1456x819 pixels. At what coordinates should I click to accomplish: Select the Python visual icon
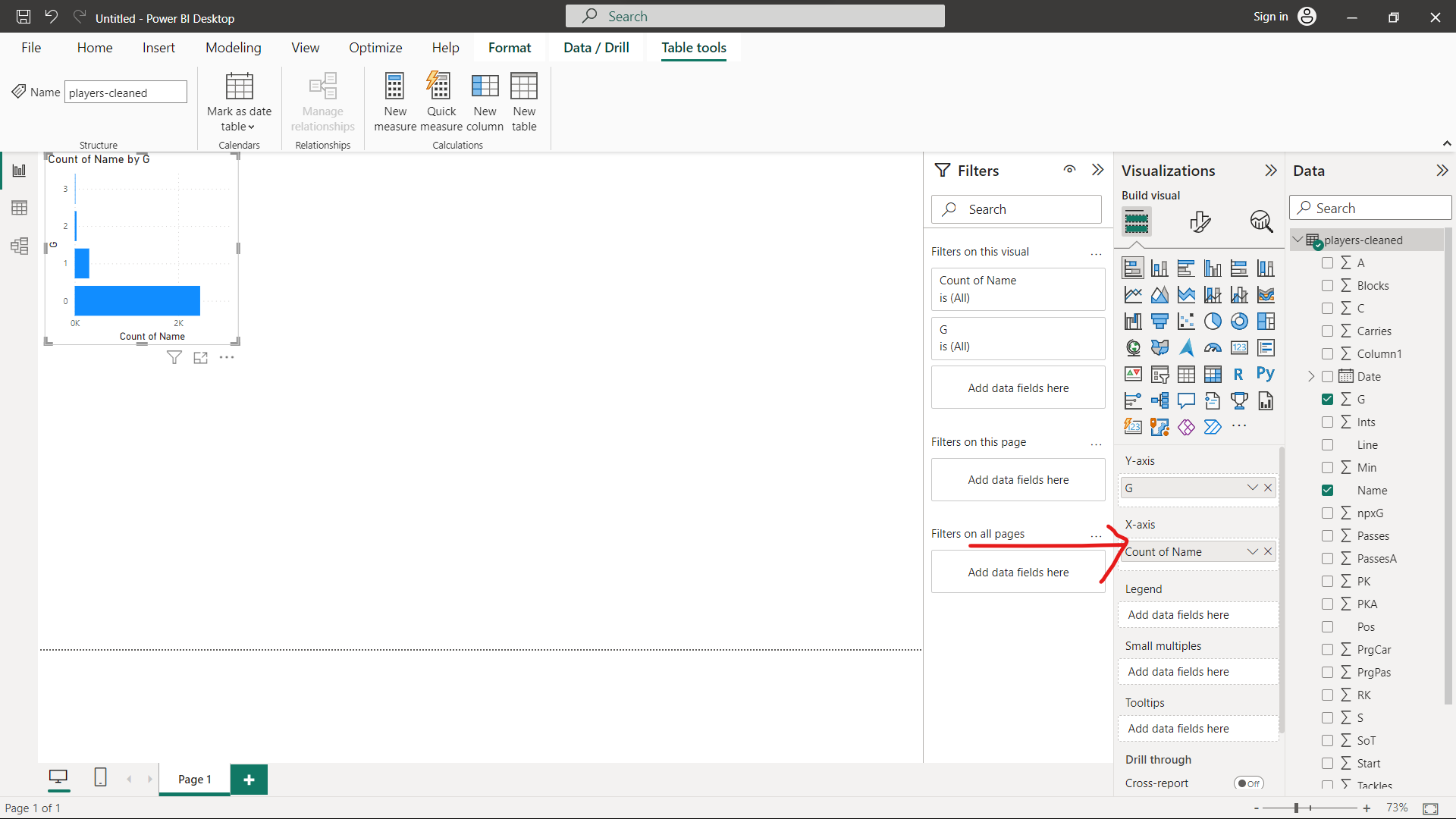(x=1265, y=374)
